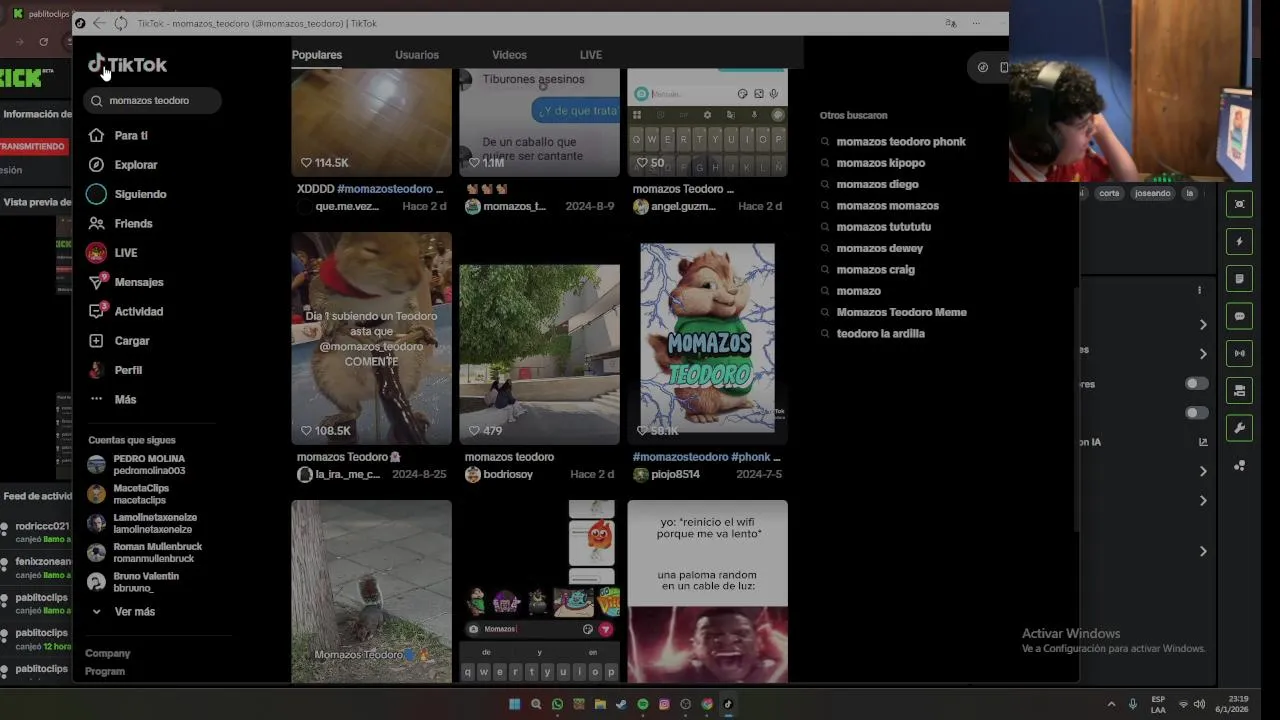Click browser back arrow in TikTok window
1280x720 pixels.
(x=98, y=23)
